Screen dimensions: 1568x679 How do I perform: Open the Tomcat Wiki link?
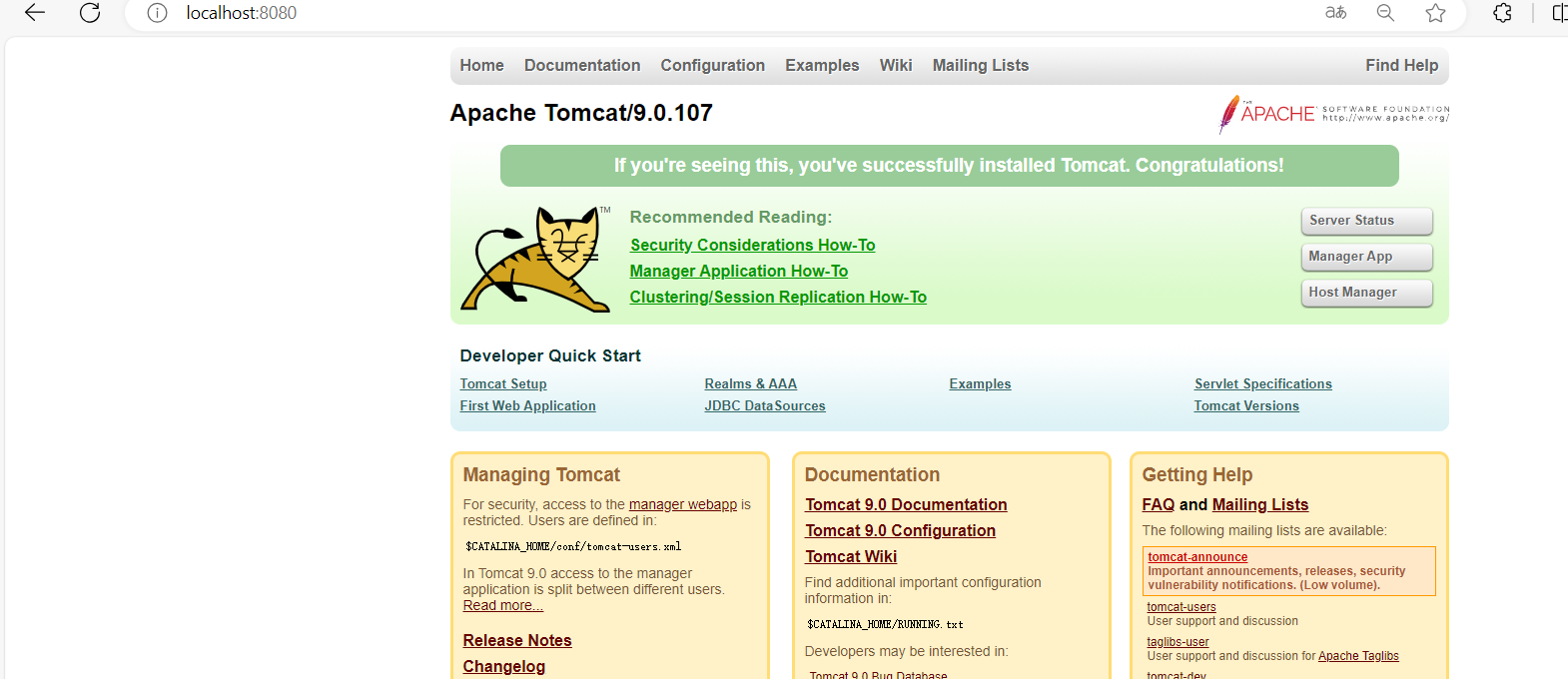click(x=851, y=556)
